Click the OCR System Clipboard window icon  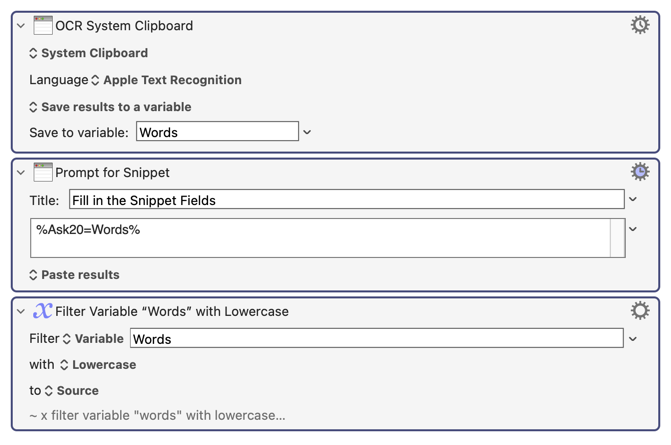(43, 25)
